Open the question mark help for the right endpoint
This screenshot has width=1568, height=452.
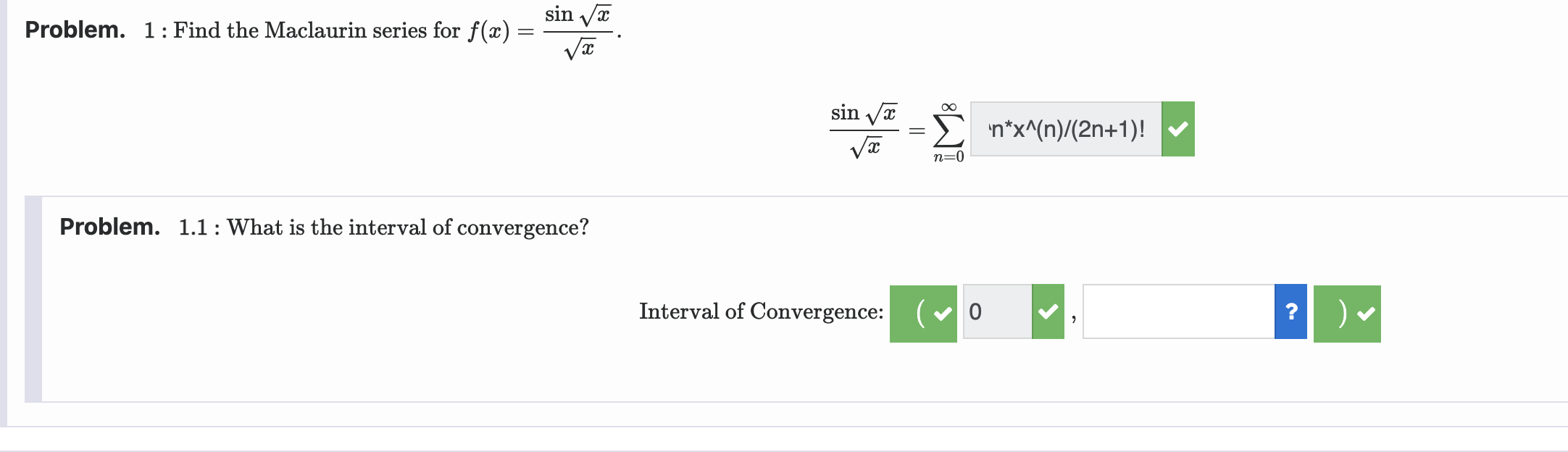tap(1290, 313)
